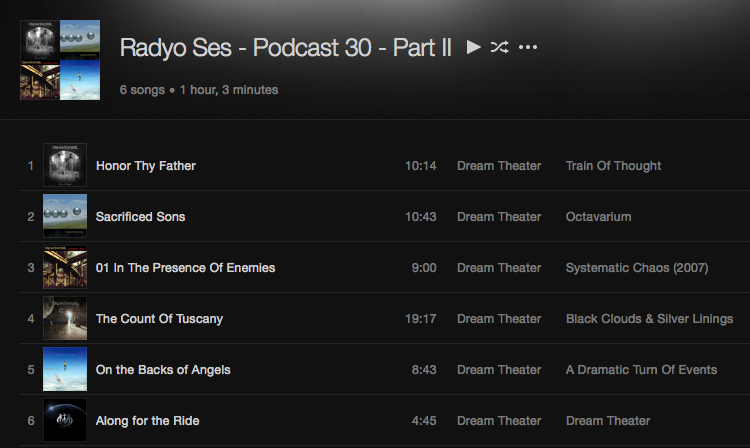The width and height of the screenshot is (750, 448).
Task: Select the song Along for the Ride
Action: coord(147,421)
